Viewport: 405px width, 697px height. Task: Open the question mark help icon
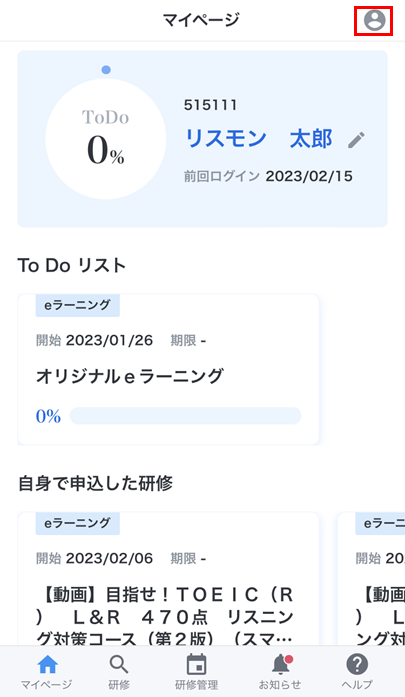click(357, 665)
